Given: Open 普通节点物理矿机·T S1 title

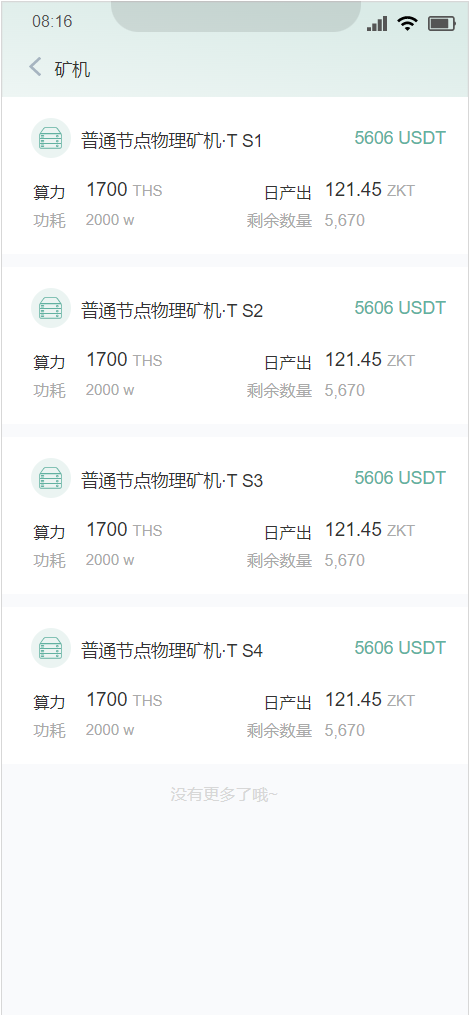Looking at the screenshot, I should (171, 140).
